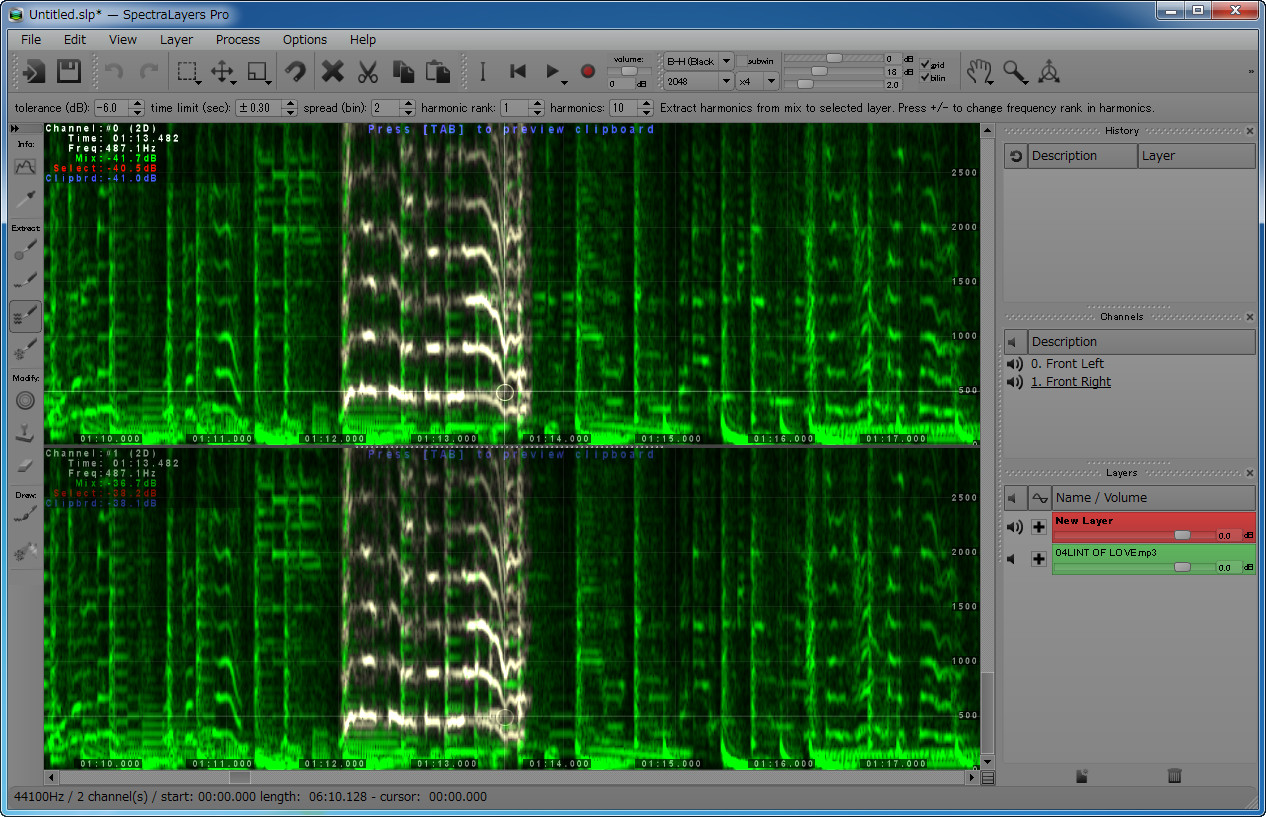This screenshot has height=817, width=1266.
Task: Open the B-H (Black window type dropdown
Action: 699,61
